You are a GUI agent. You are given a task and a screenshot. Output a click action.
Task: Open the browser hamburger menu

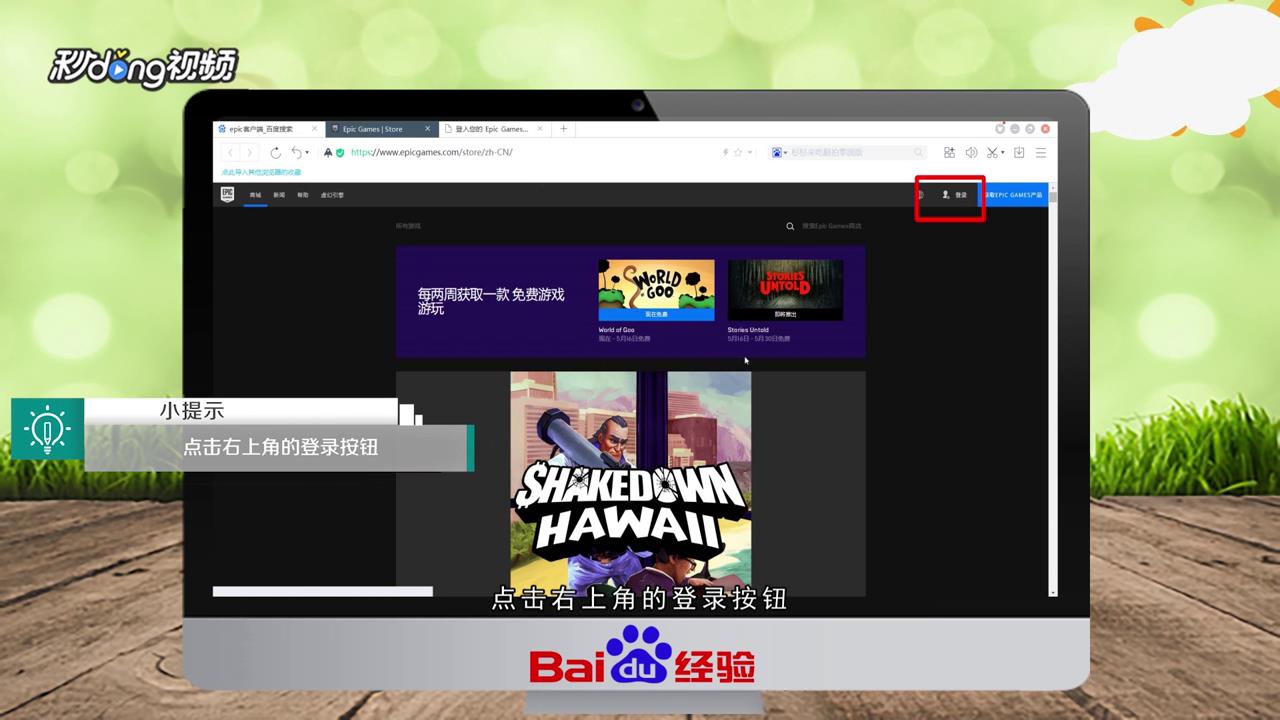(1041, 153)
